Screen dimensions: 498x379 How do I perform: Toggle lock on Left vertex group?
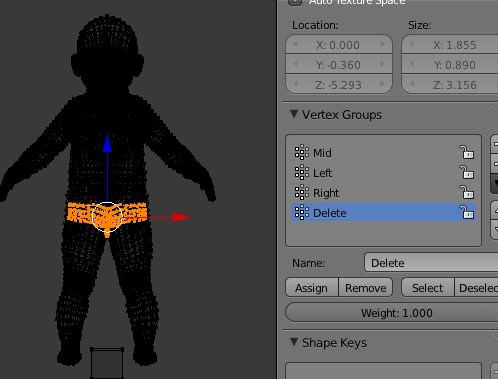(467, 172)
